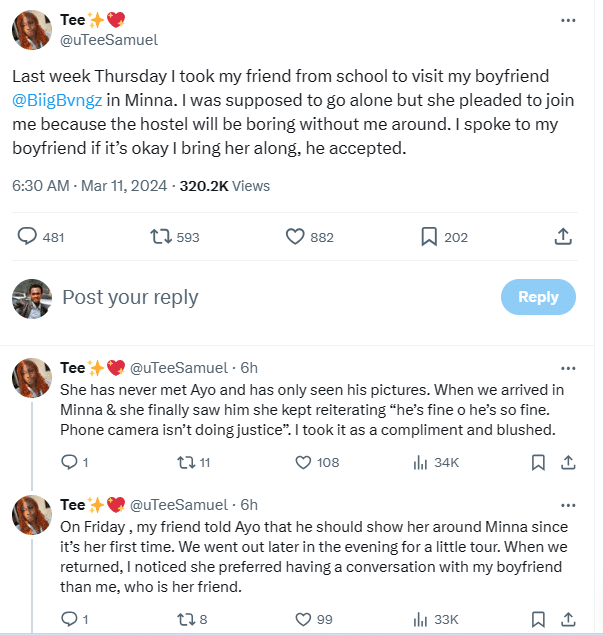The image size is (603, 635).
Task: Open more options on the main tweet
Action: [568, 20]
